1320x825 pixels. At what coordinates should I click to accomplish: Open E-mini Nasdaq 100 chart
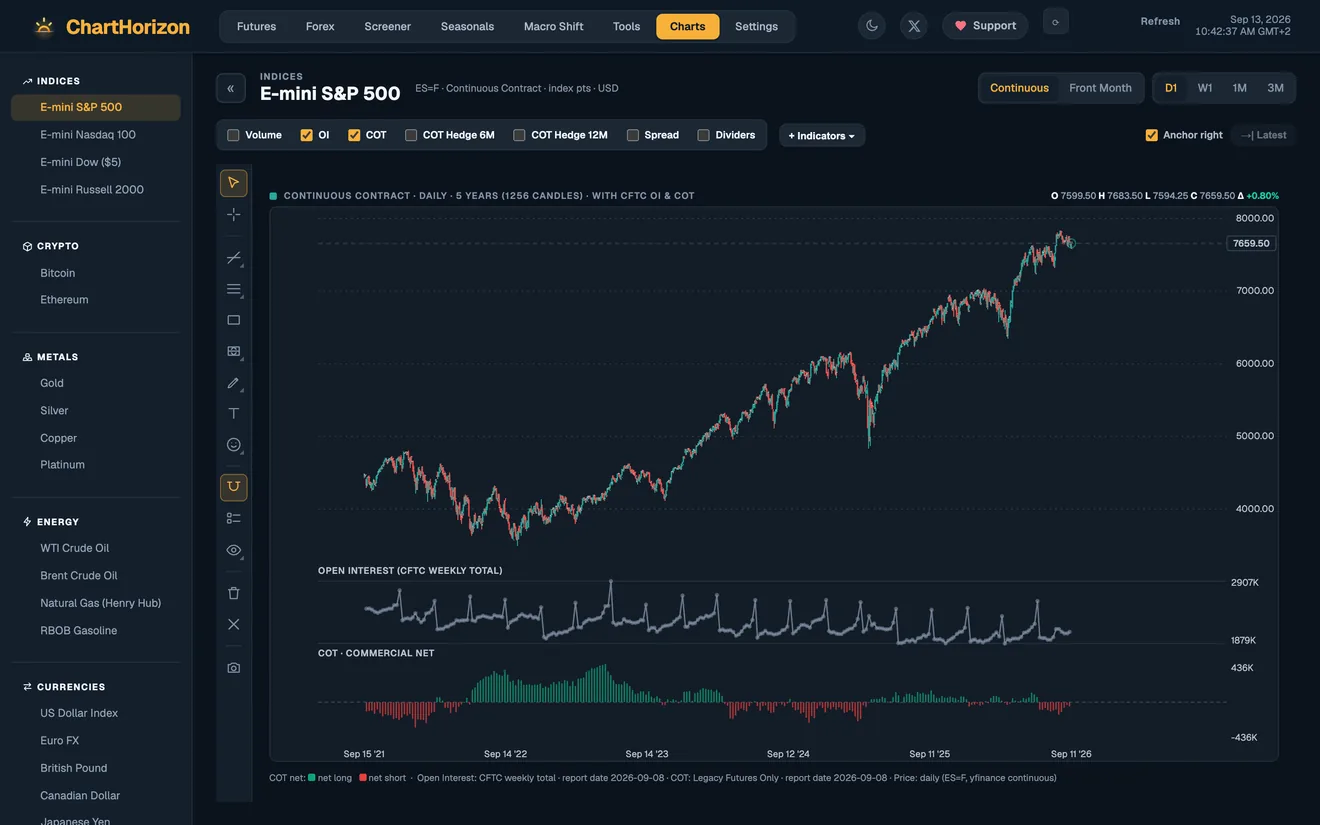96,134
